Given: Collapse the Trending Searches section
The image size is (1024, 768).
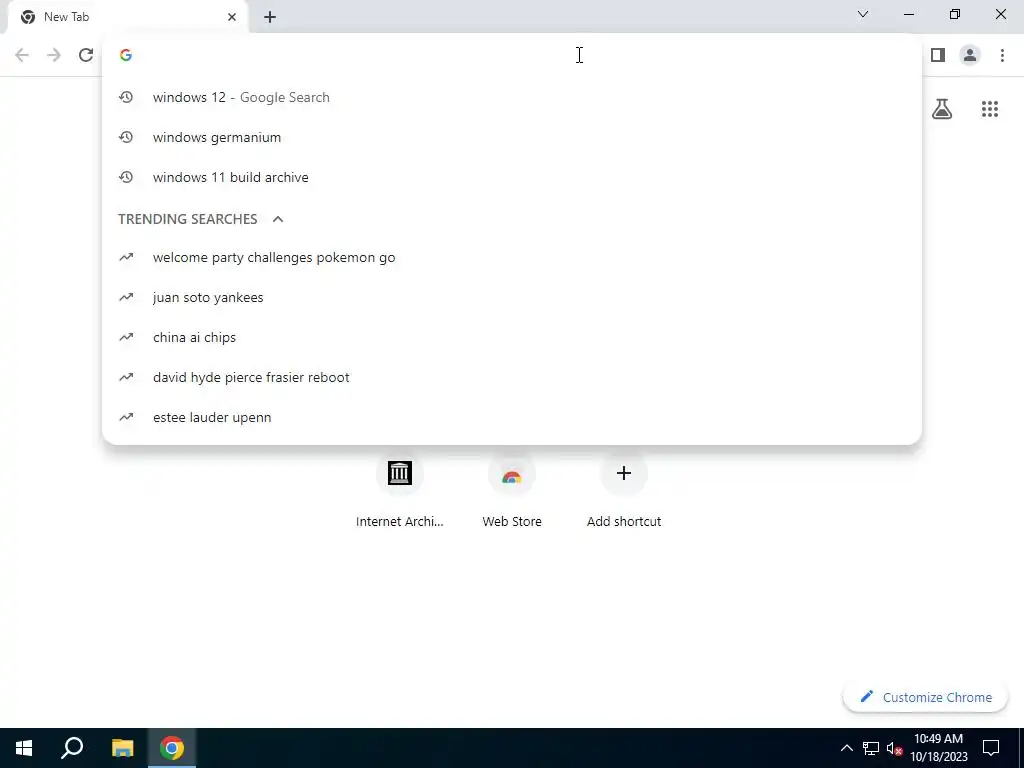Looking at the screenshot, I should coord(278,219).
